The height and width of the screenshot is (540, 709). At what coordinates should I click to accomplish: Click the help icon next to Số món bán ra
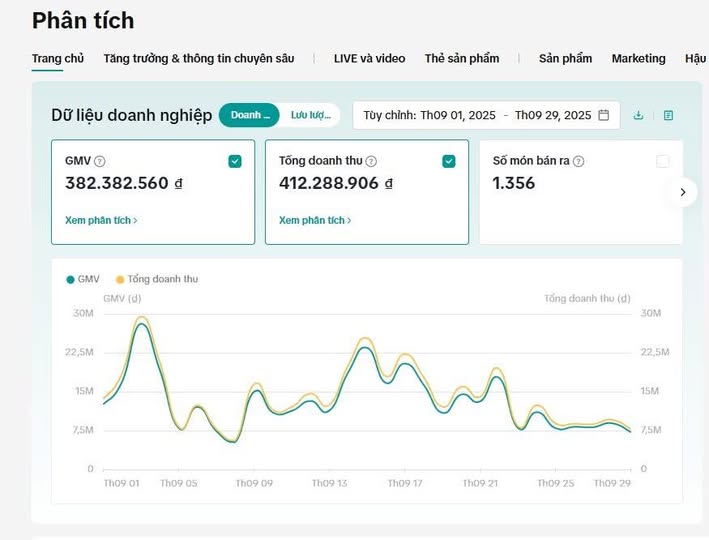pos(578,161)
